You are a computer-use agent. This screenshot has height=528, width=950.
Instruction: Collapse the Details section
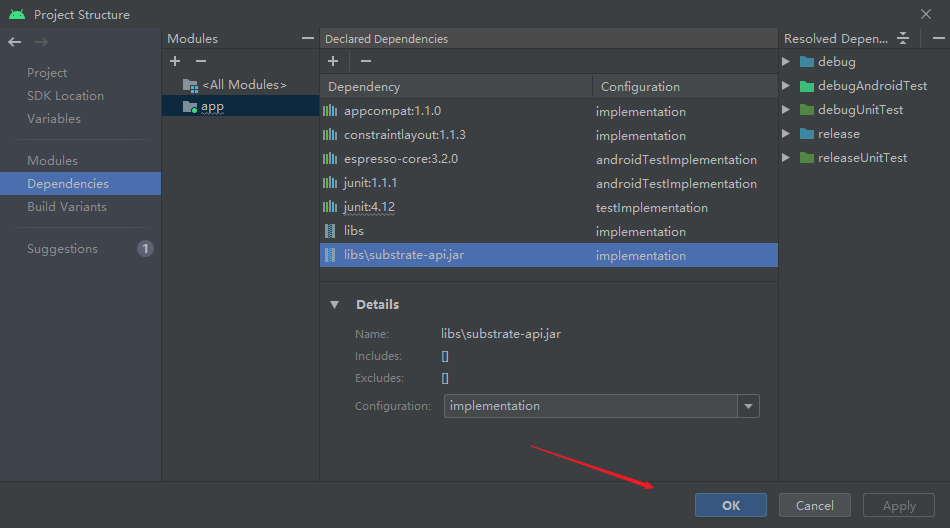[335, 305]
